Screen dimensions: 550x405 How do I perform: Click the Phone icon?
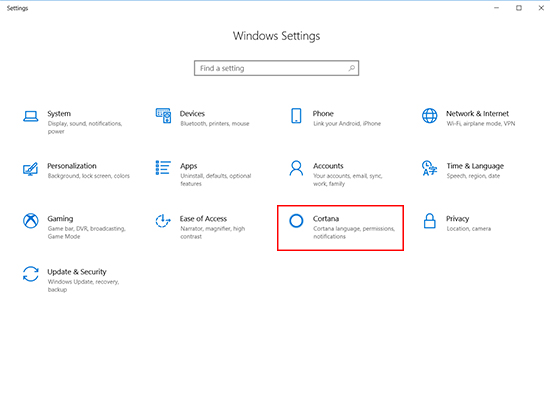296,116
